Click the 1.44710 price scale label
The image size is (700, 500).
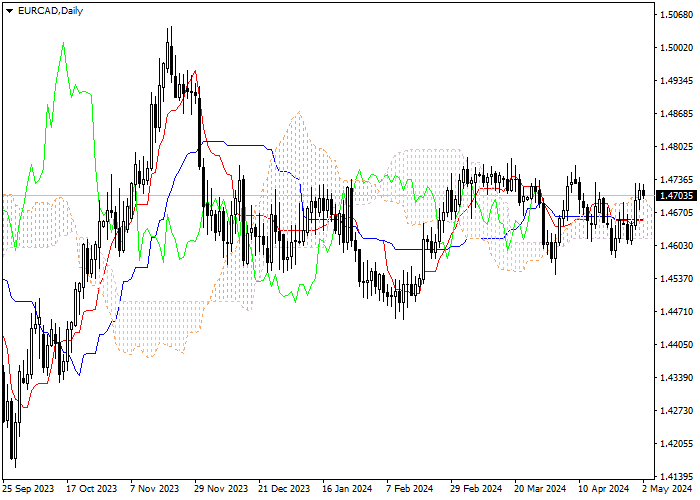(x=676, y=312)
